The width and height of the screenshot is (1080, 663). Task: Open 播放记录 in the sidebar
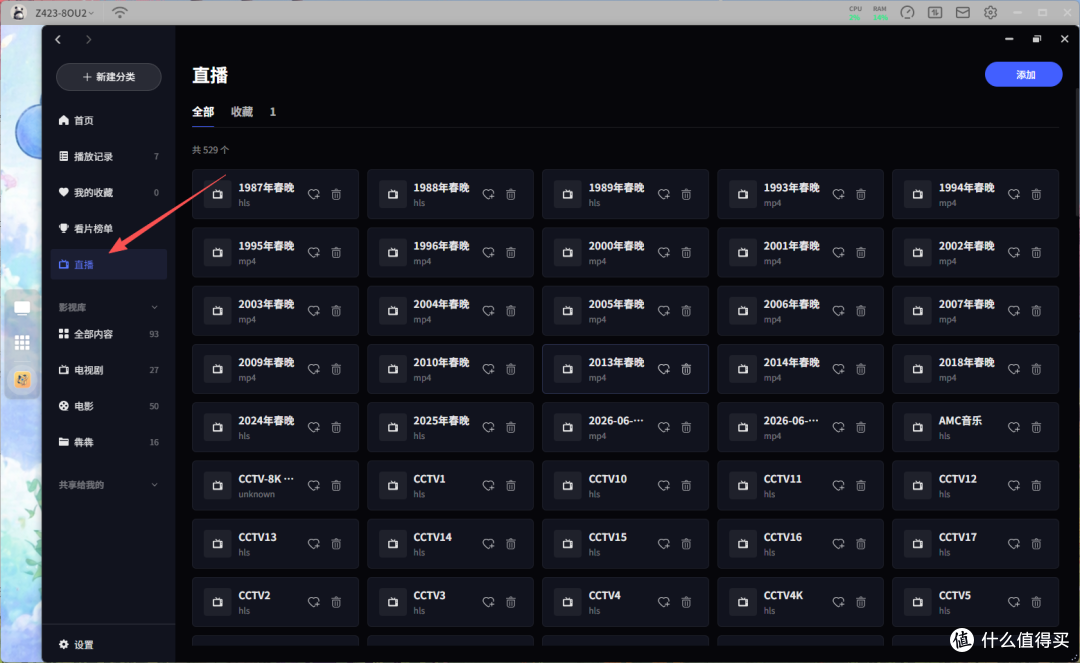pos(109,156)
